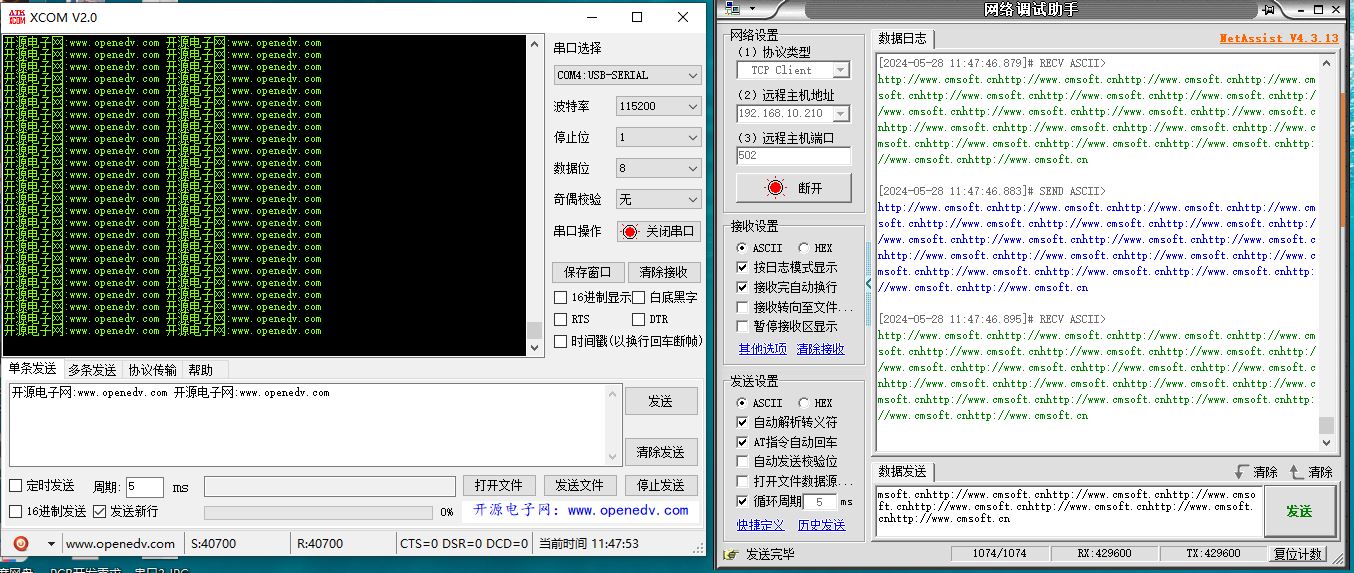Open the 协议类型 TCP Client dropdown
Screen dimensions: 1354x573
[841, 70]
